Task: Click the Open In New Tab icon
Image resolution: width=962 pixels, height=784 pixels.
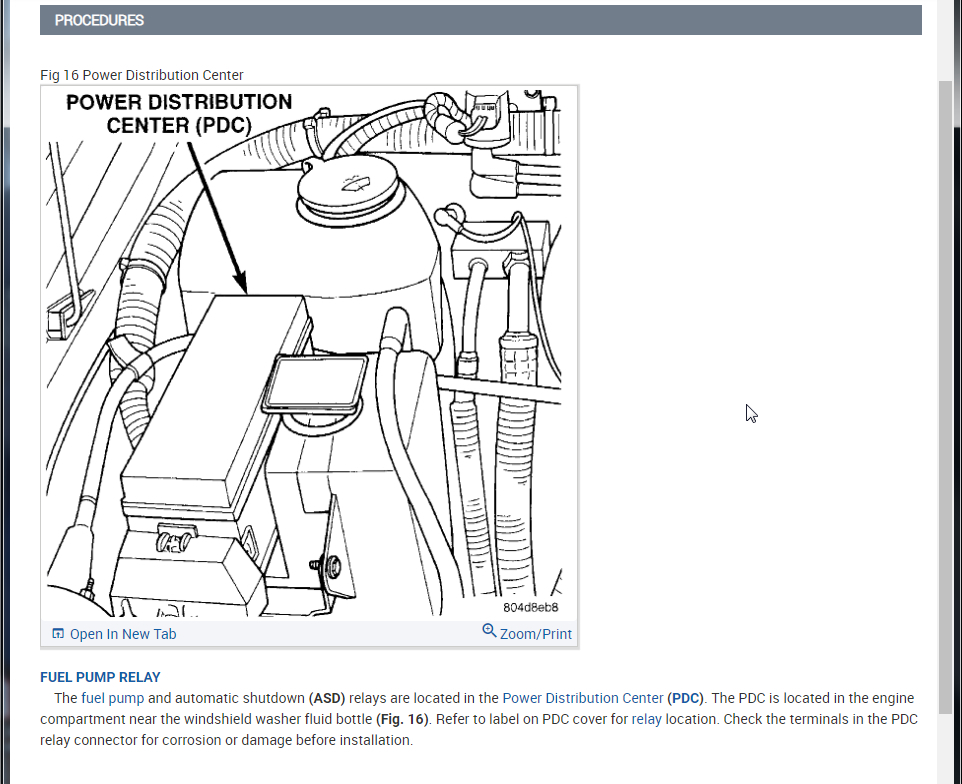Action: pos(58,633)
